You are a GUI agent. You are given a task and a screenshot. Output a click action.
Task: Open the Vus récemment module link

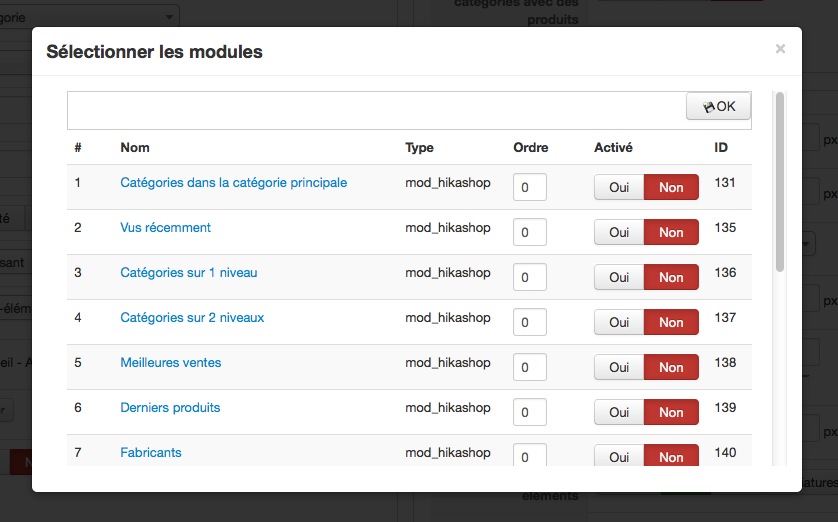coord(165,227)
